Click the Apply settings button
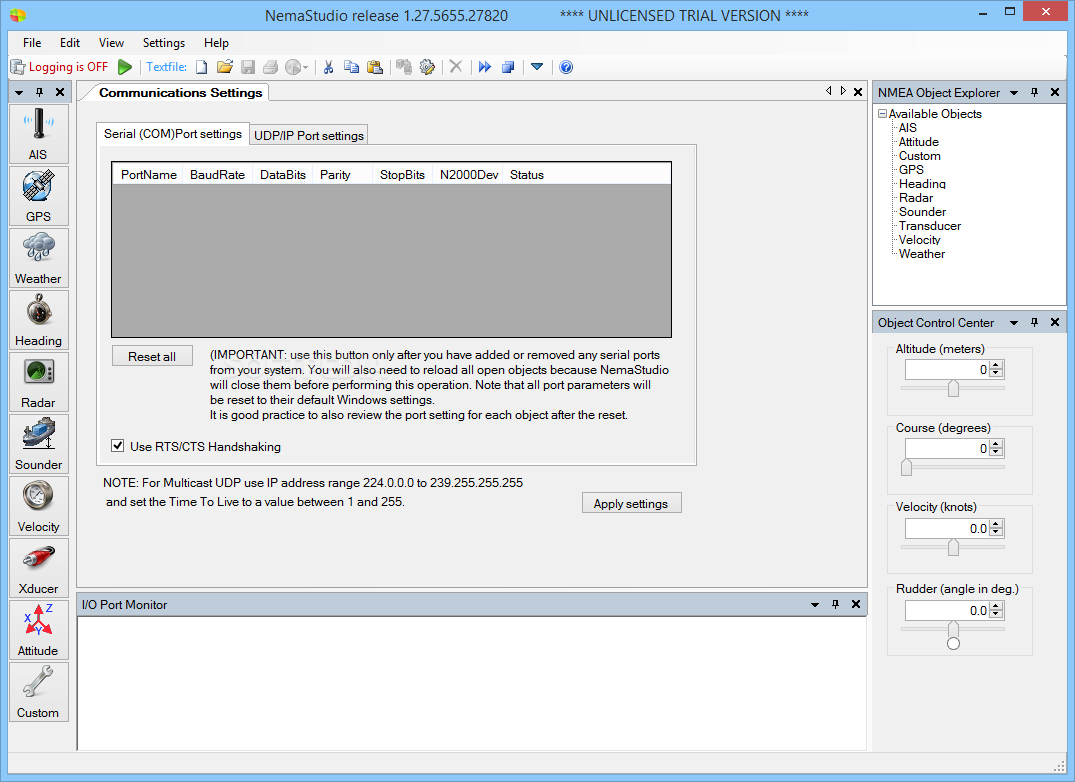Viewport: 1075px width, 782px height. (x=631, y=504)
